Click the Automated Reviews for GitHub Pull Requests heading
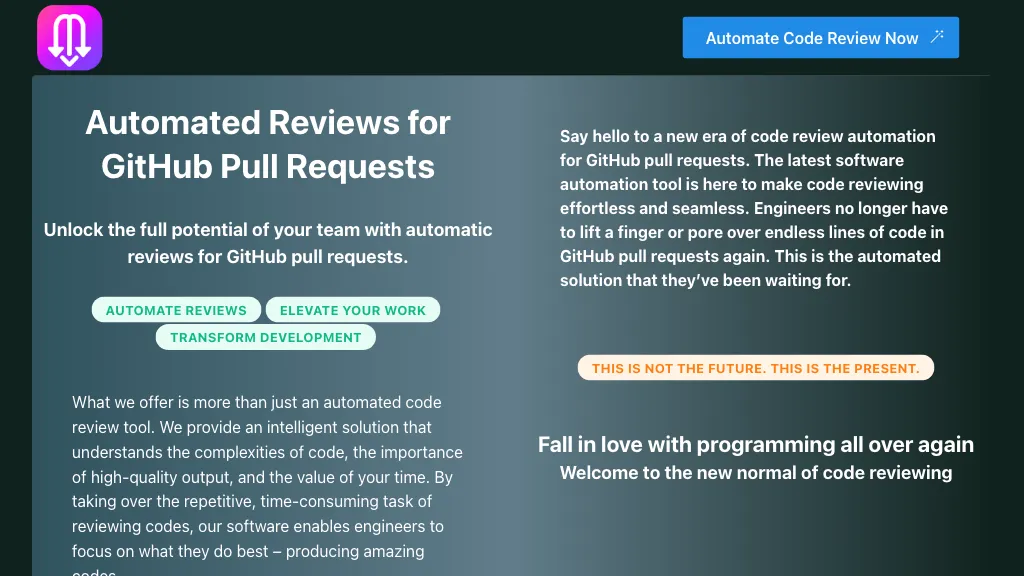 268,144
